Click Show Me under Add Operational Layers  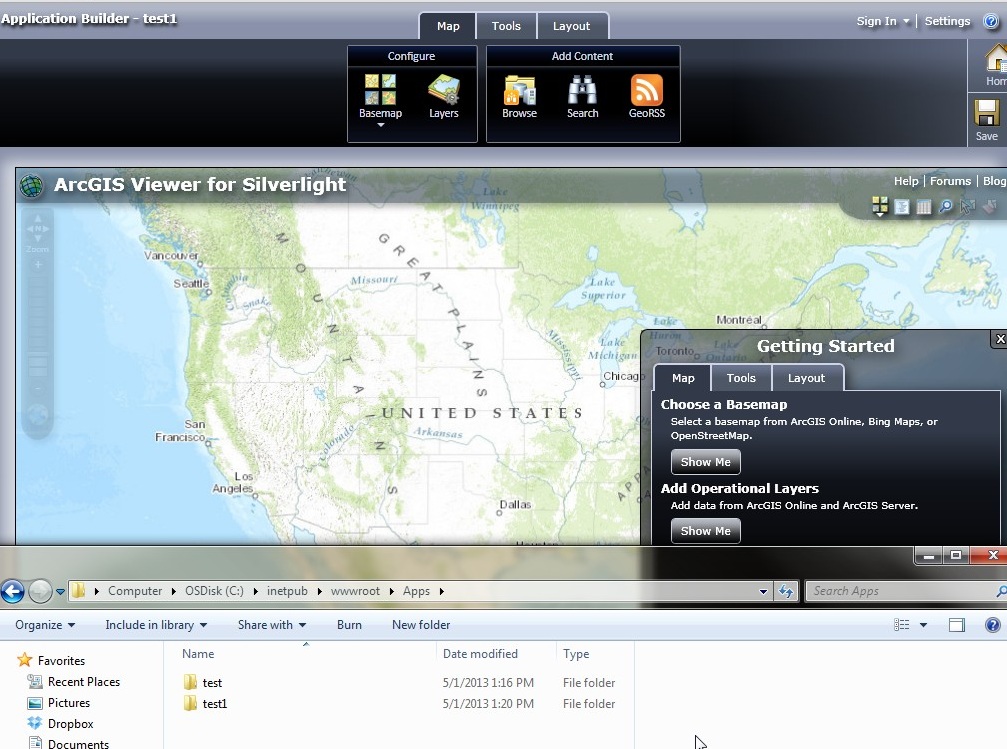pyautogui.click(x=705, y=531)
